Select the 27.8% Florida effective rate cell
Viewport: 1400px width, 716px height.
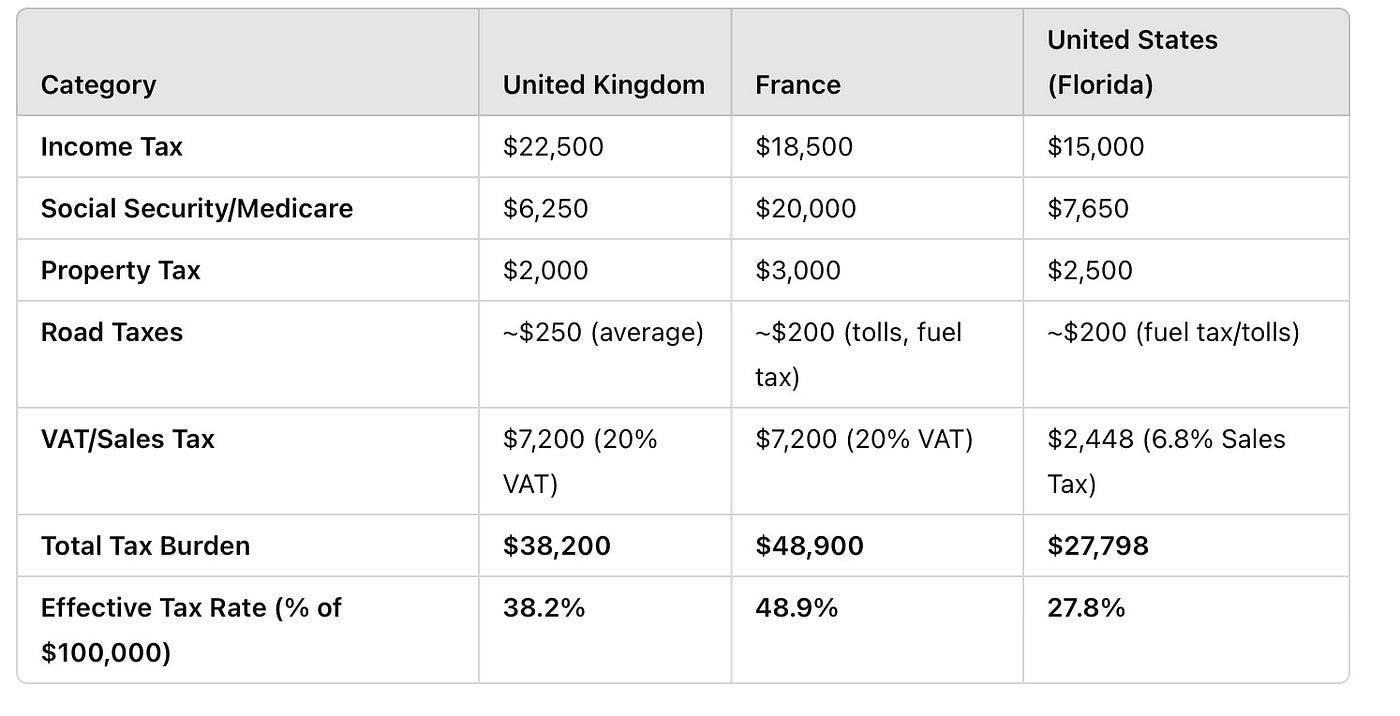pos(1085,608)
